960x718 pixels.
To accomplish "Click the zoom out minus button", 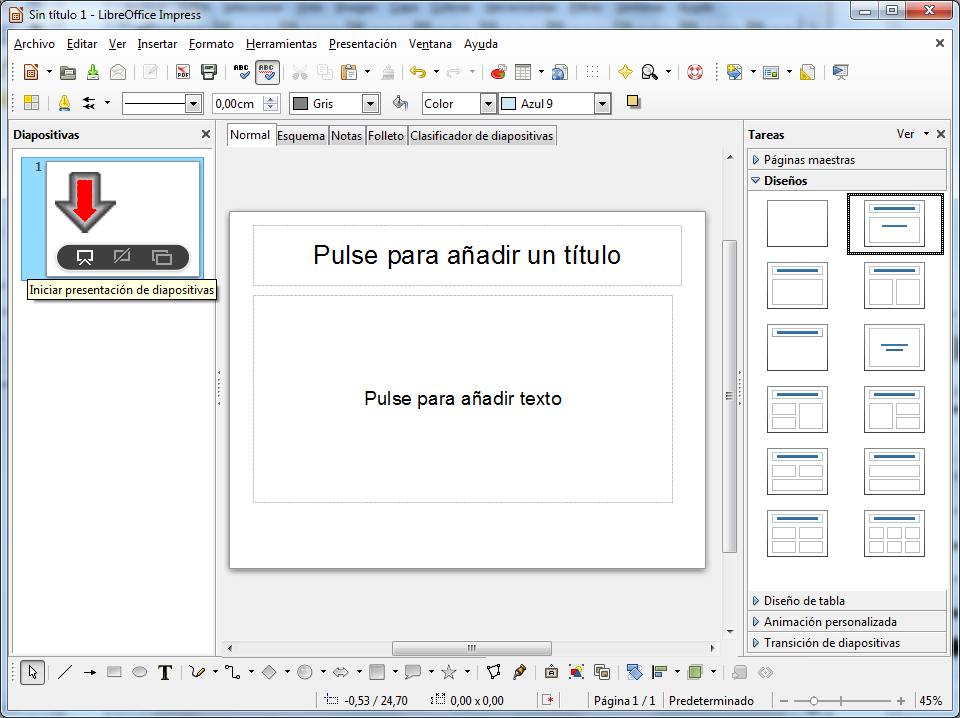I will point(783,701).
